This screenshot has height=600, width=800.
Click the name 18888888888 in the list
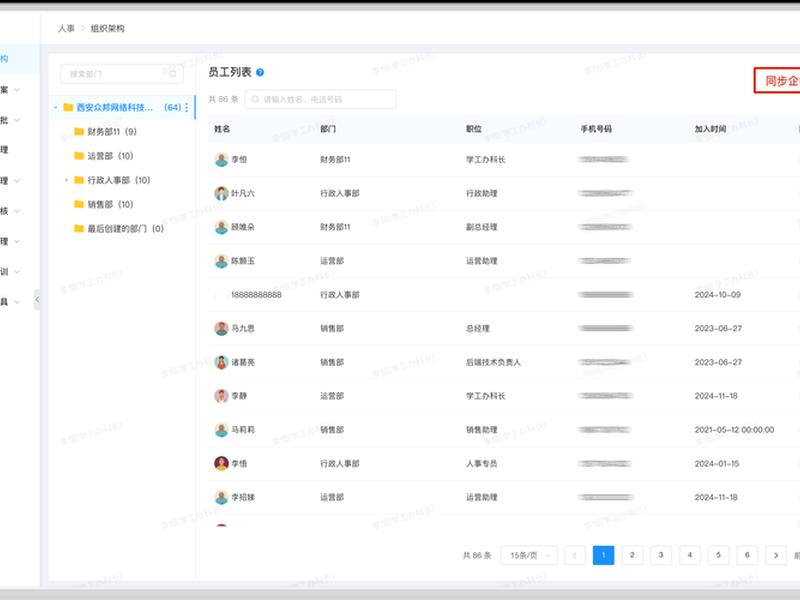(257, 294)
